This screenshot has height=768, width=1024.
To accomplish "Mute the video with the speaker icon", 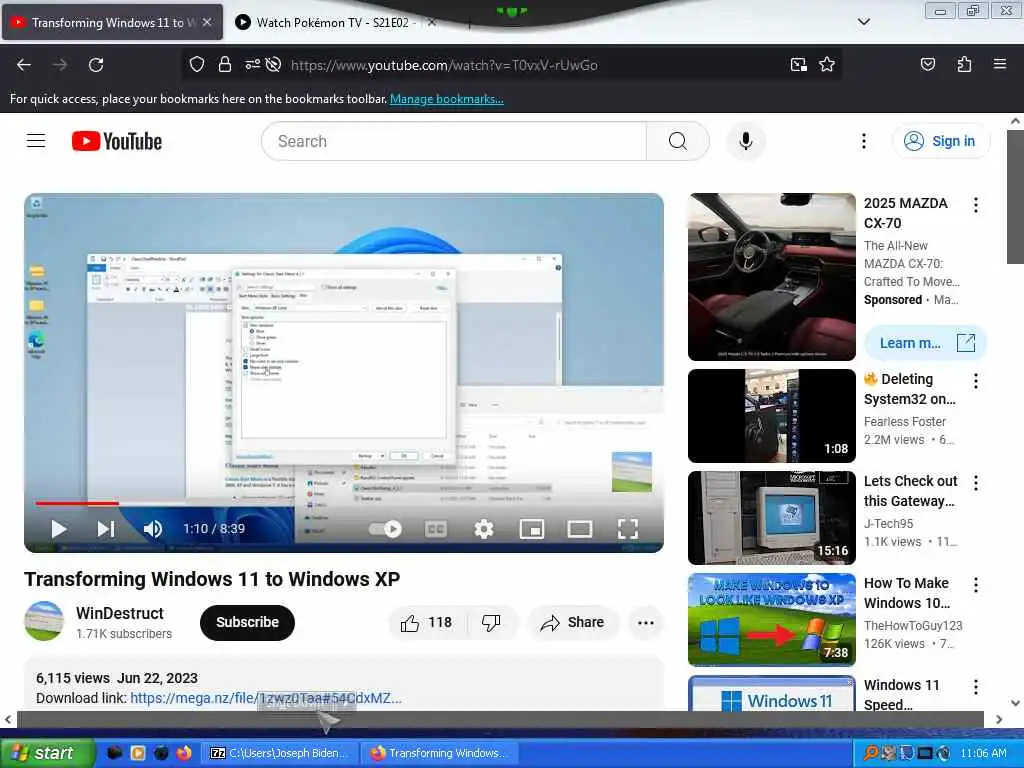I will pos(153,529).
